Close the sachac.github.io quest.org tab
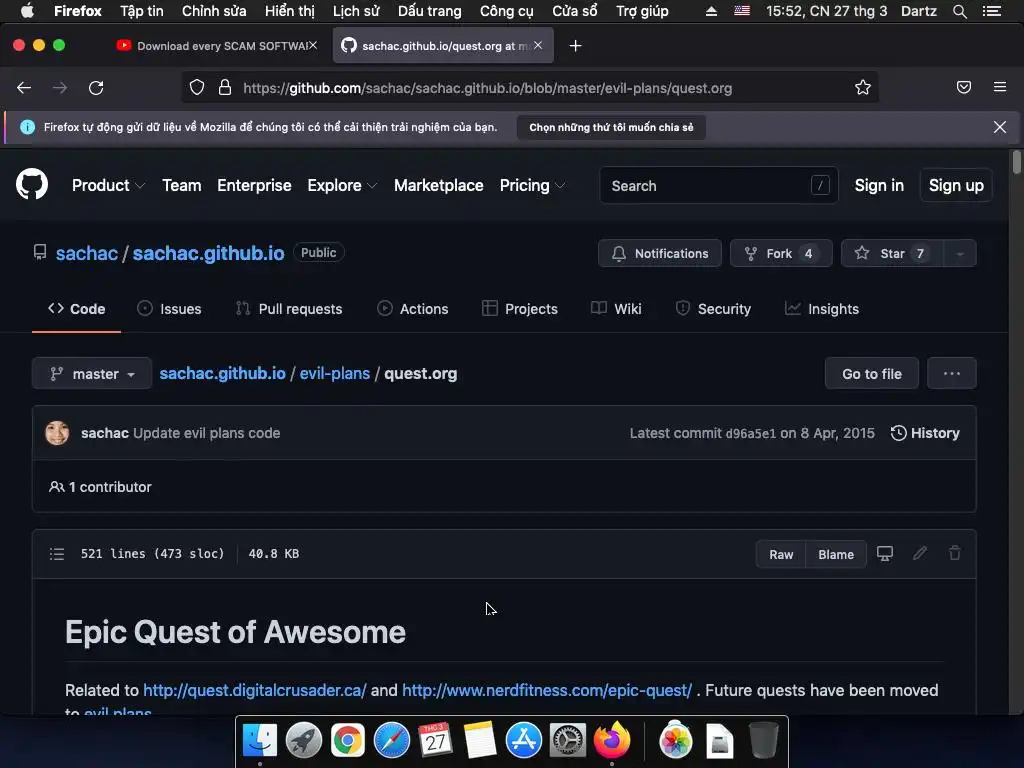Screen dimensions: 1024x768 (x=538, y=45)
